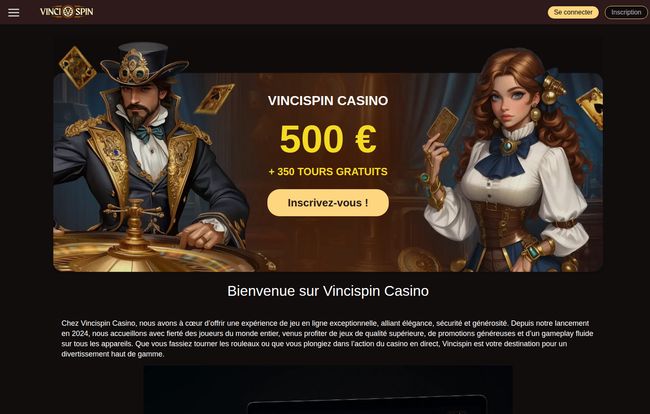Click the Chez Vincispin Casino intro paragraph
Viewport: 650px width, 414px height.
327,338
